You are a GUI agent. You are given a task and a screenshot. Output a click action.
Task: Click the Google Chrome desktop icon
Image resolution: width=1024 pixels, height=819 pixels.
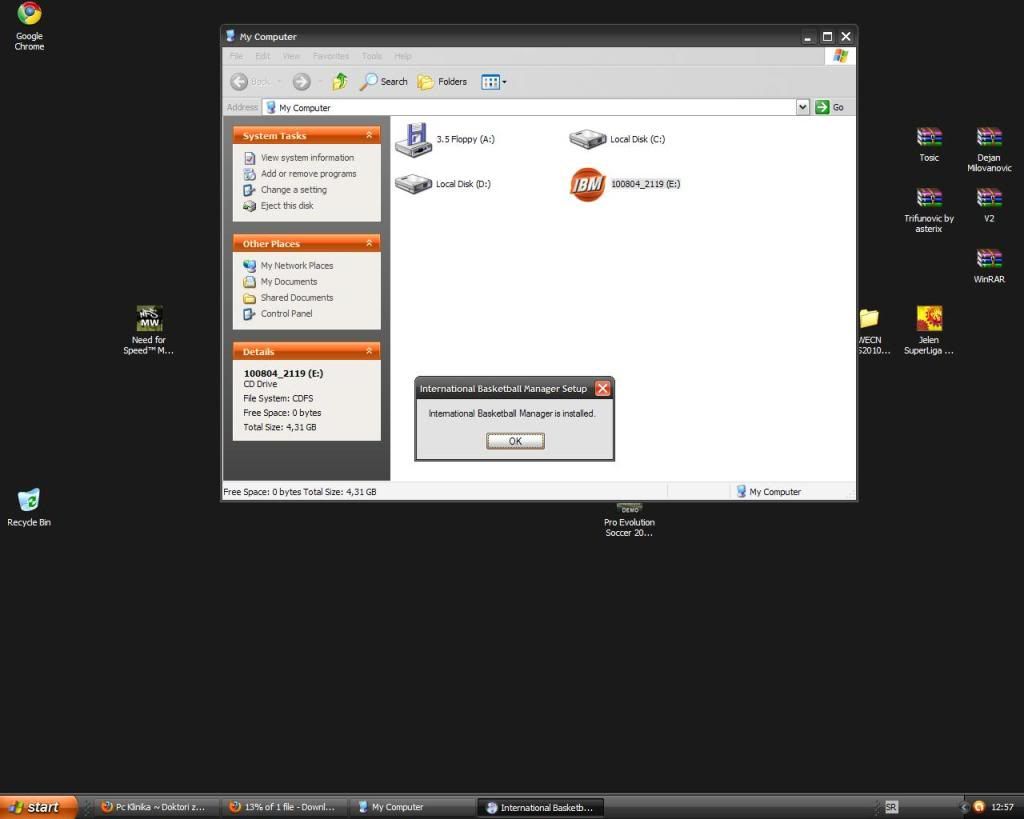point(29,14)
